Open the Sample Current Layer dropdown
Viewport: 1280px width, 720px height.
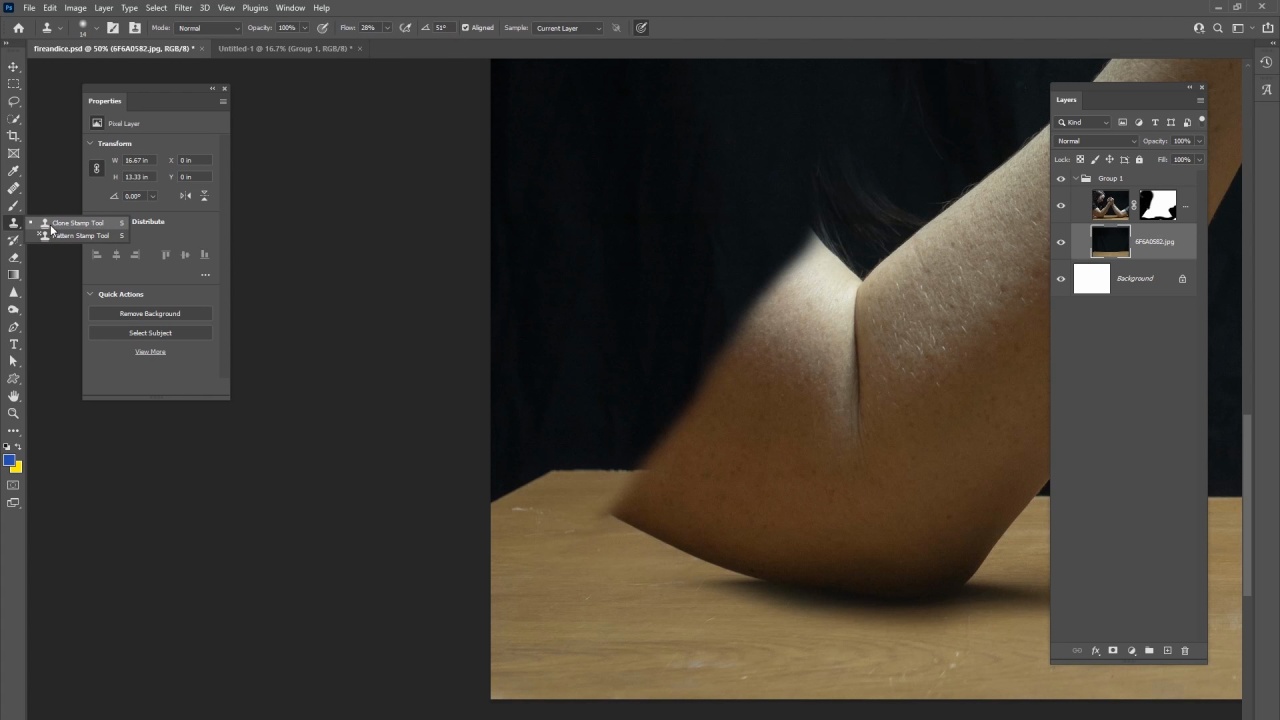pos(567,28)
